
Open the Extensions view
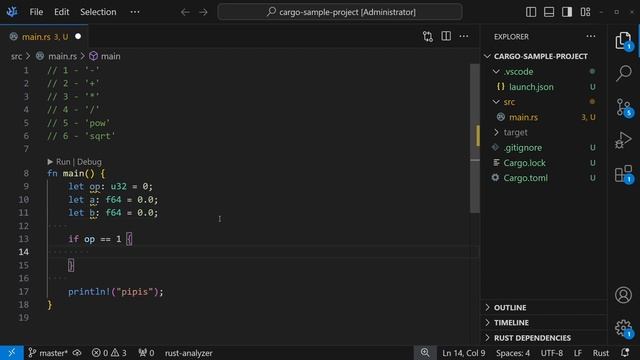pyautogui.click(x=623, y=174)
